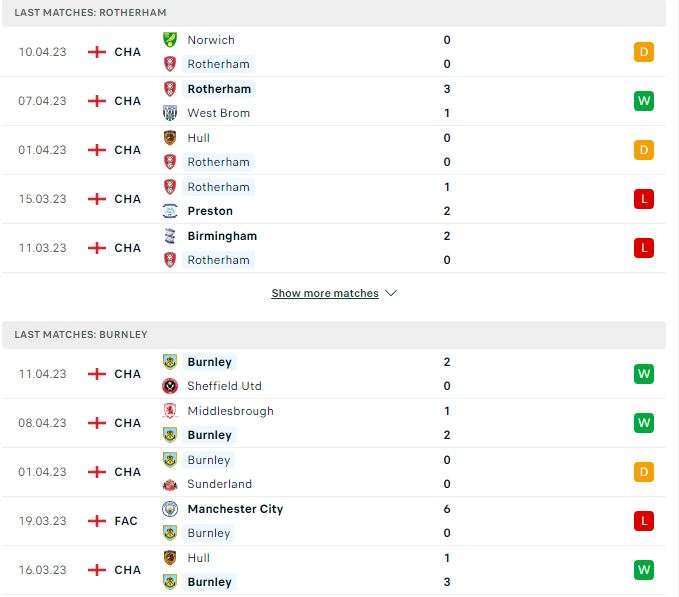Click the green W badge for Sheffield Utd match
Image resolution: width=679 pixels, height=597 pixels.
pyautogui.click(x=643, y=374)
